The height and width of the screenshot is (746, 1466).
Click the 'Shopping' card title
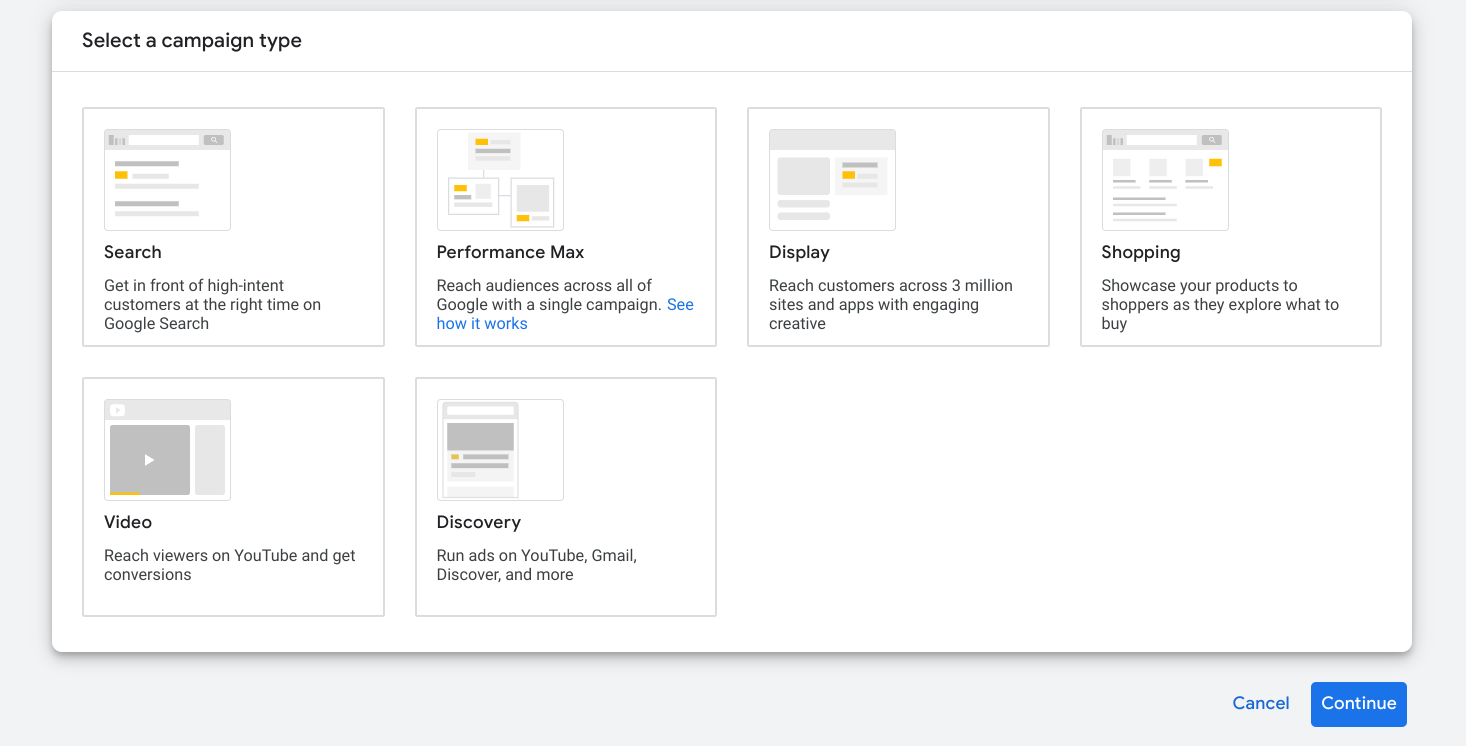coord(1141,252)
